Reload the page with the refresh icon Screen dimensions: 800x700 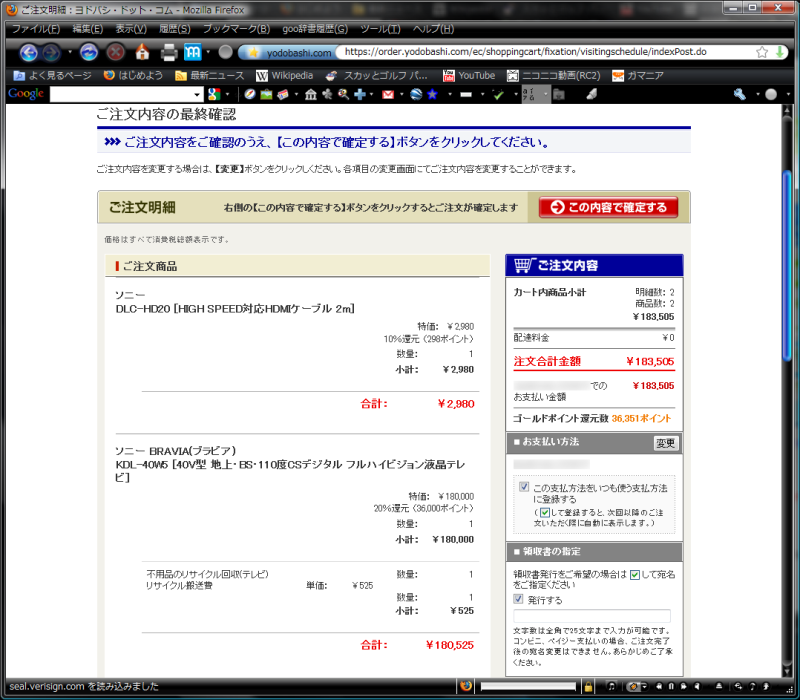(89, 53)
